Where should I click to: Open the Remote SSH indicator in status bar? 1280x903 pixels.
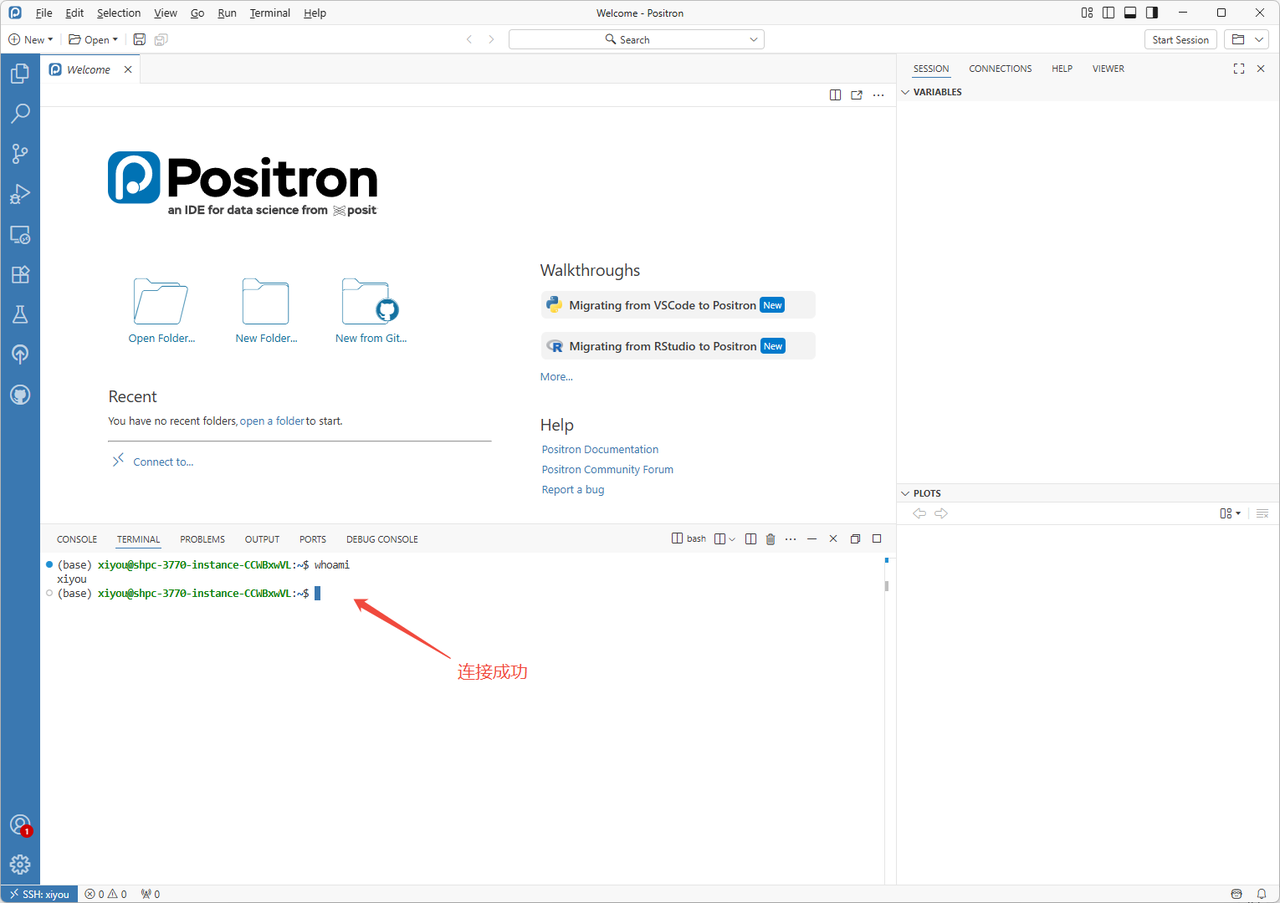coord(38,893)
